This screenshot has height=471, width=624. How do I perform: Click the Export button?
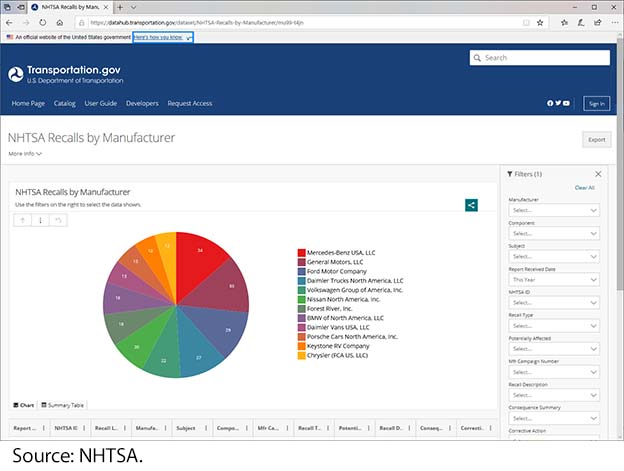coord(597,140)
